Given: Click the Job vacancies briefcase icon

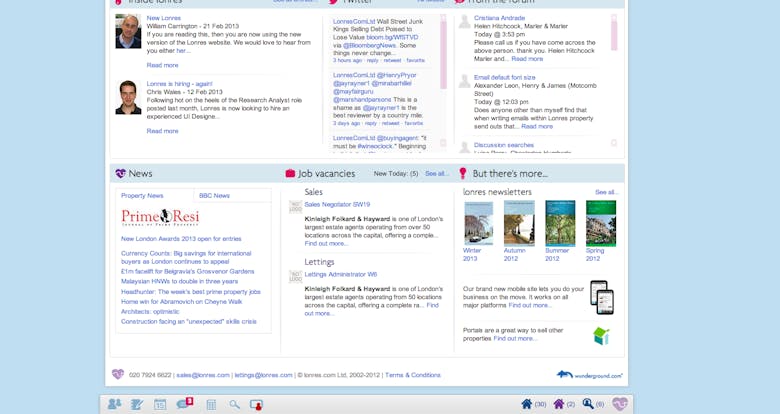Looking at the screenshot, I should (290, 173).
